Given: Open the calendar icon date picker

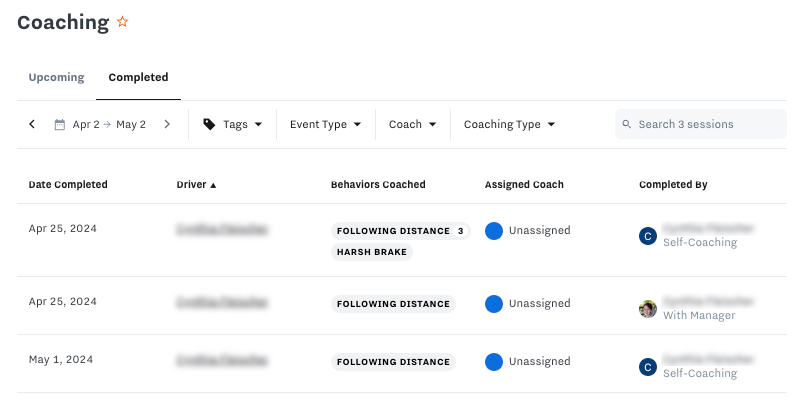Looking at the screenshot, I should 60,124.
